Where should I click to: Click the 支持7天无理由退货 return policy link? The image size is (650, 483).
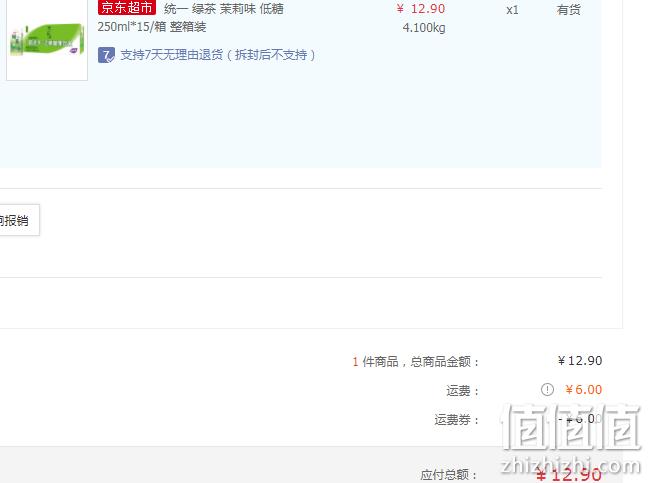pos(218,55)
